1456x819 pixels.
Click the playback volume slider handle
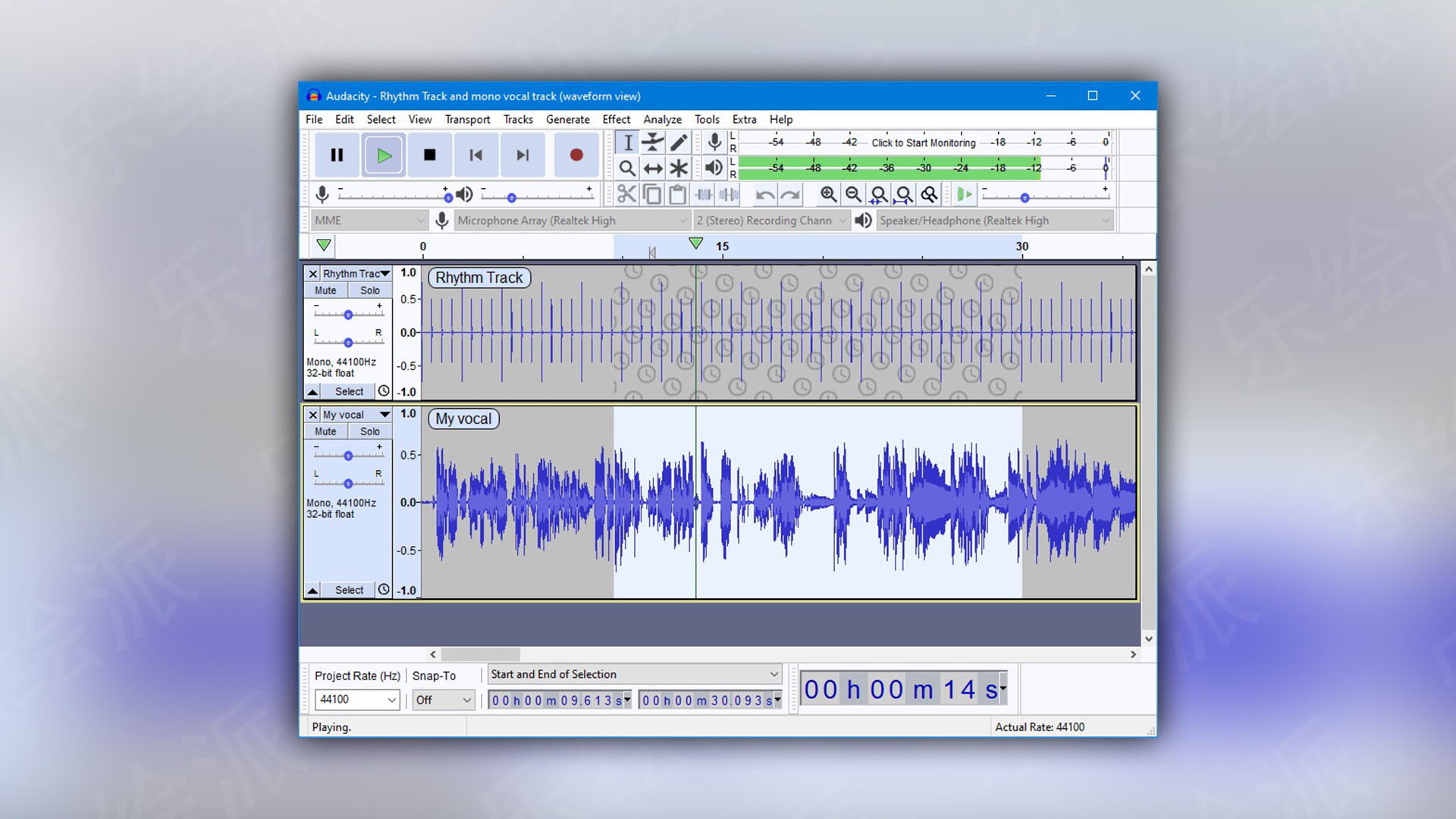[512, 198]
